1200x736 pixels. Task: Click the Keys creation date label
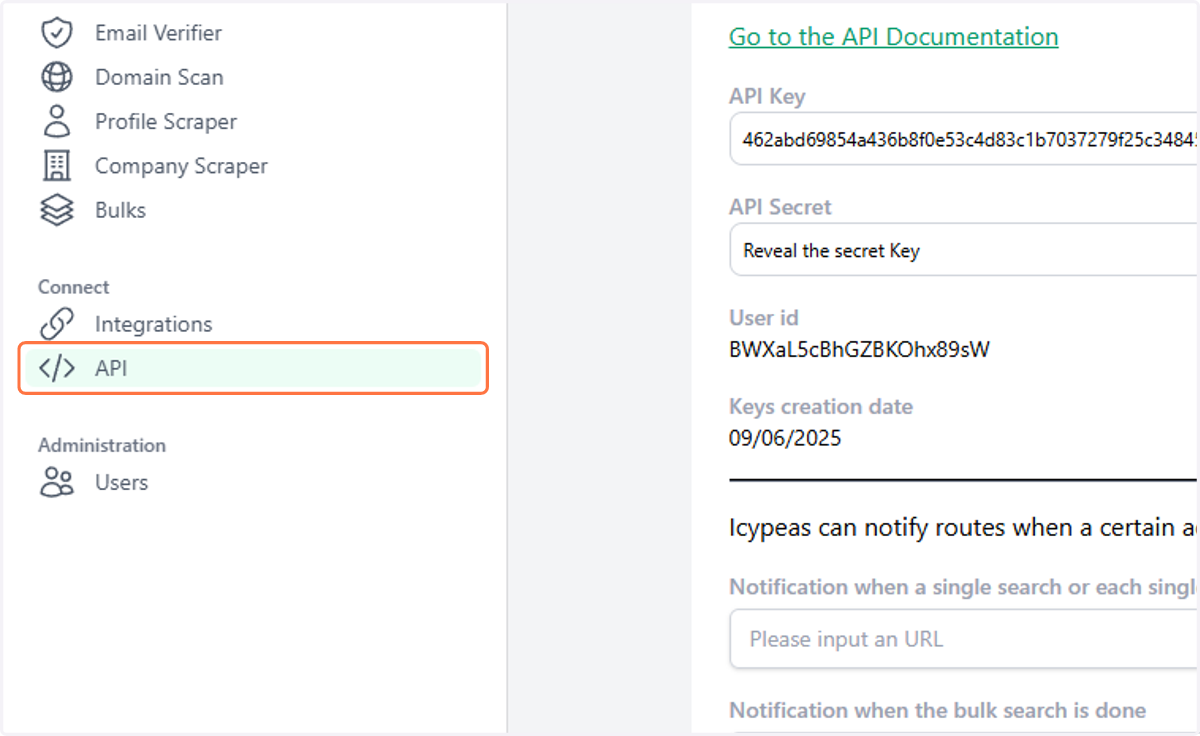tap(821, 407)
